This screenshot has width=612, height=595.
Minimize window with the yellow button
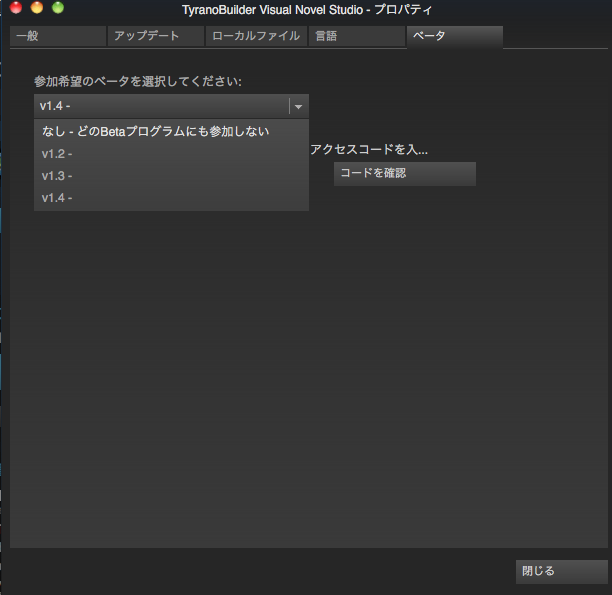37,7
